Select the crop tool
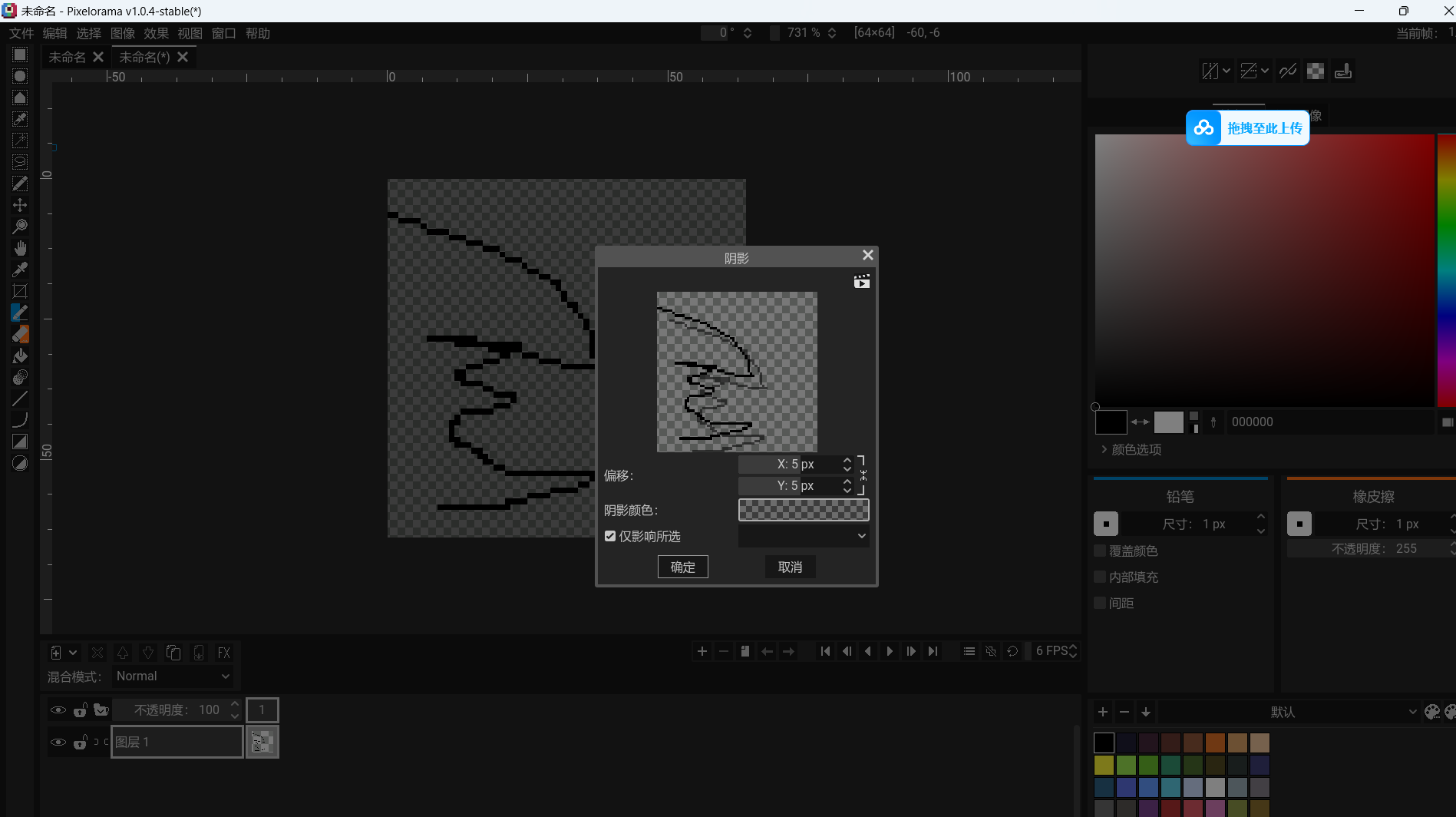Viewport: 1456px width, 817px height. coord(20,291)
